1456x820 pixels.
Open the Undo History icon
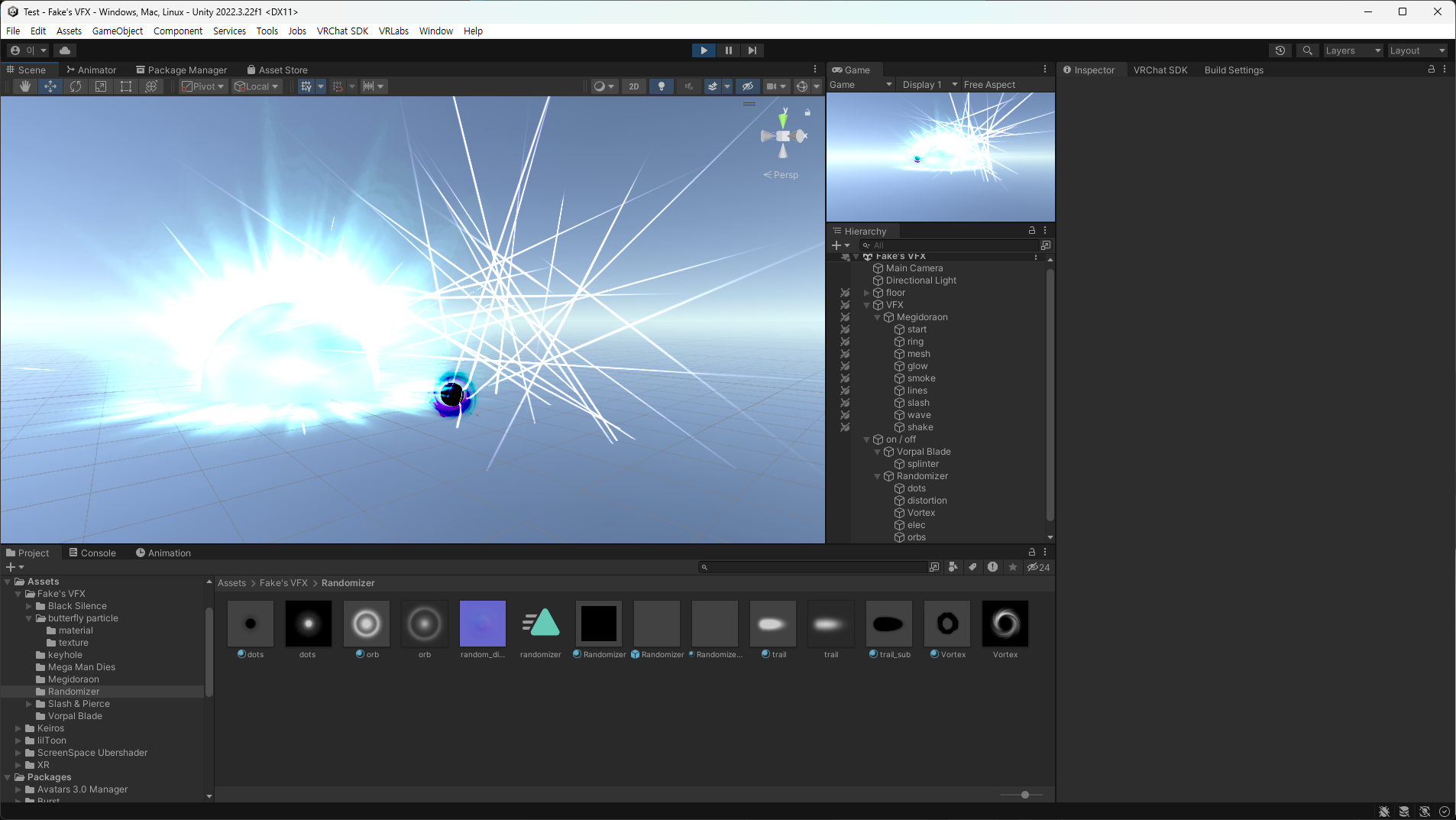click(1280, 50)
